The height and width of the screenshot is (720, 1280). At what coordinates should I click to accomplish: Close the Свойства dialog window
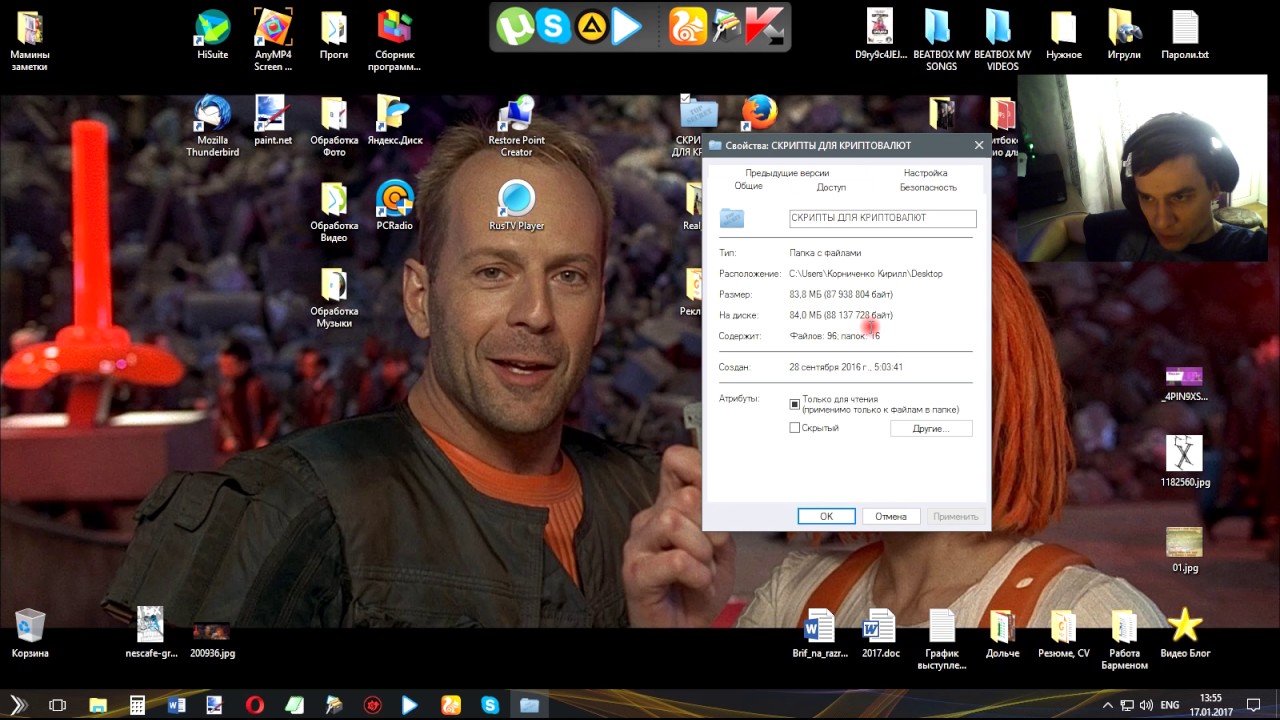click(979, 145)
